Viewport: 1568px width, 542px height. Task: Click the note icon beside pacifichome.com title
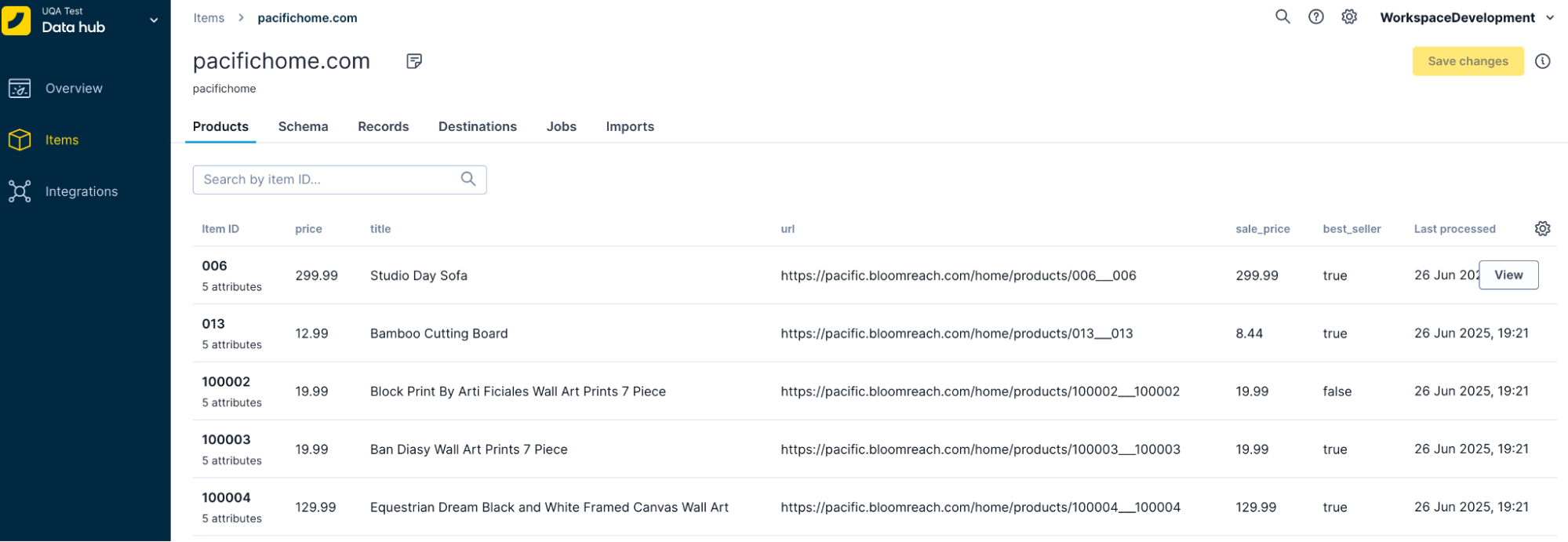coord(414,61)
